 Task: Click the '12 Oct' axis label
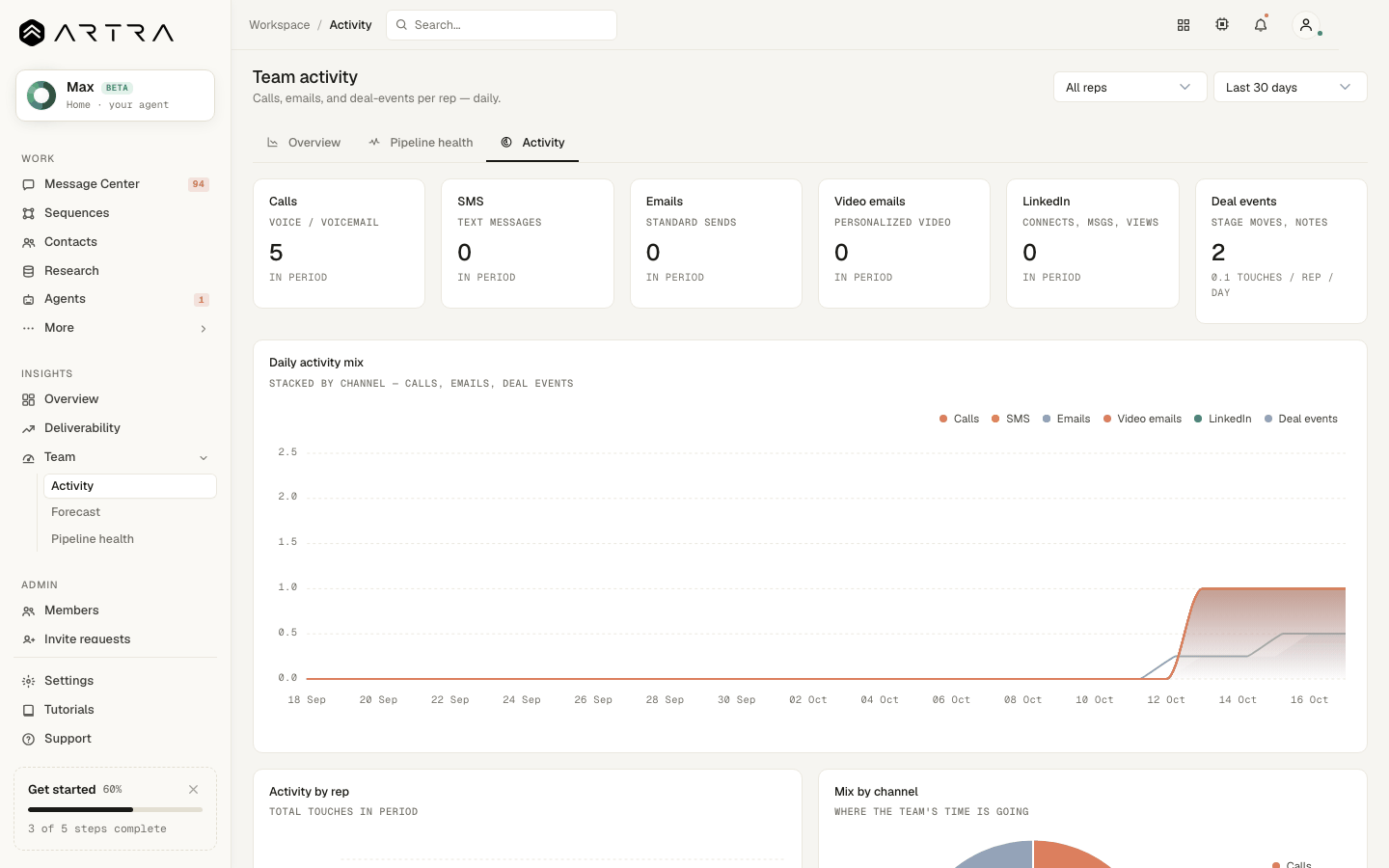tap(1165, 700)
